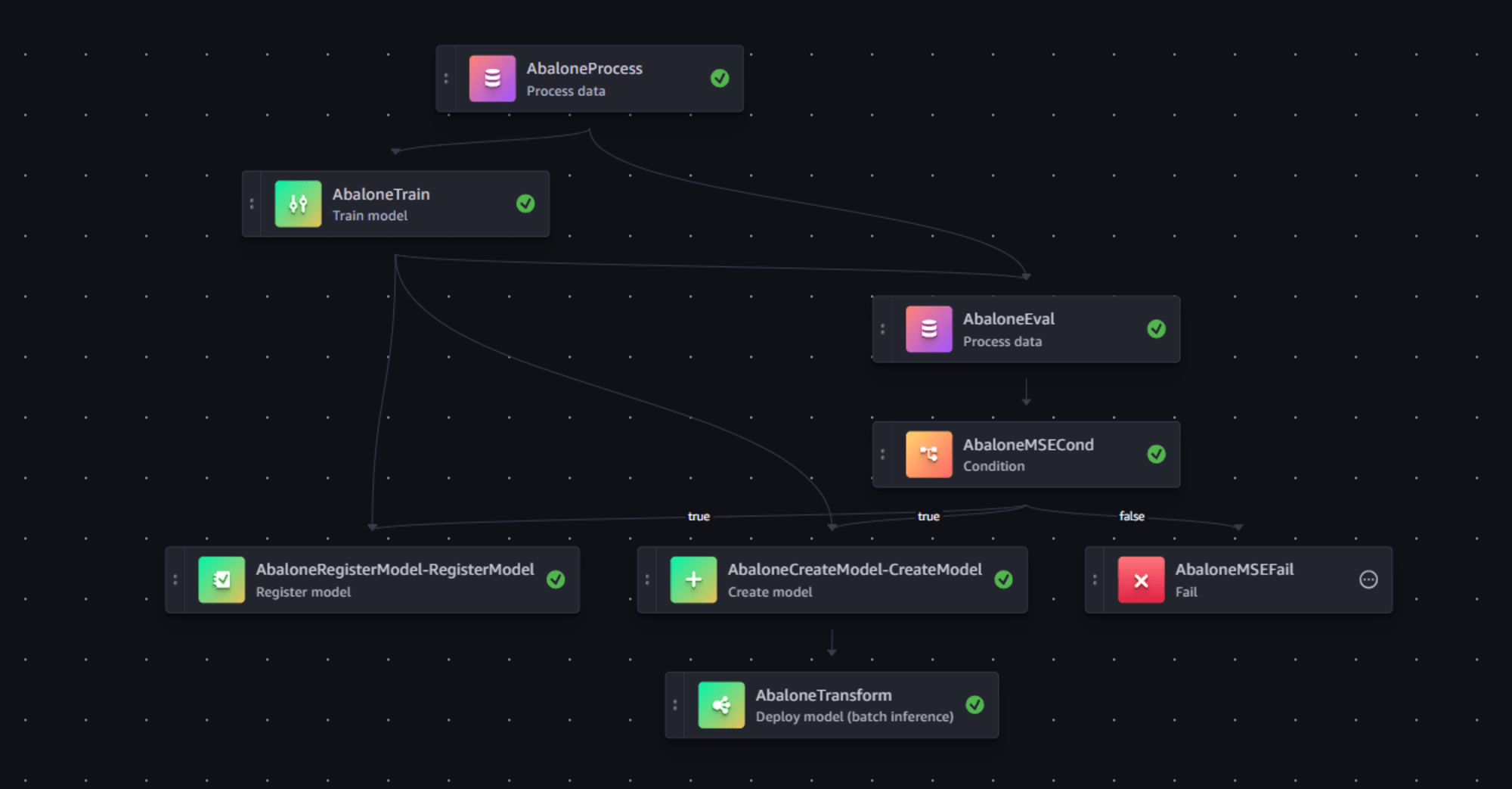Click the 'false' edge label

click(1132, 516)
